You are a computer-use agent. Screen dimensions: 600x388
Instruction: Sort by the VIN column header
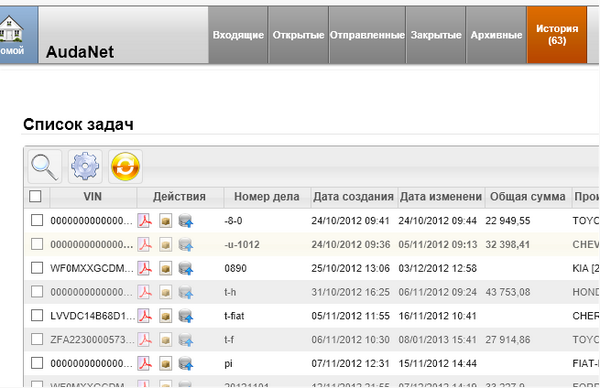(93, 197)
